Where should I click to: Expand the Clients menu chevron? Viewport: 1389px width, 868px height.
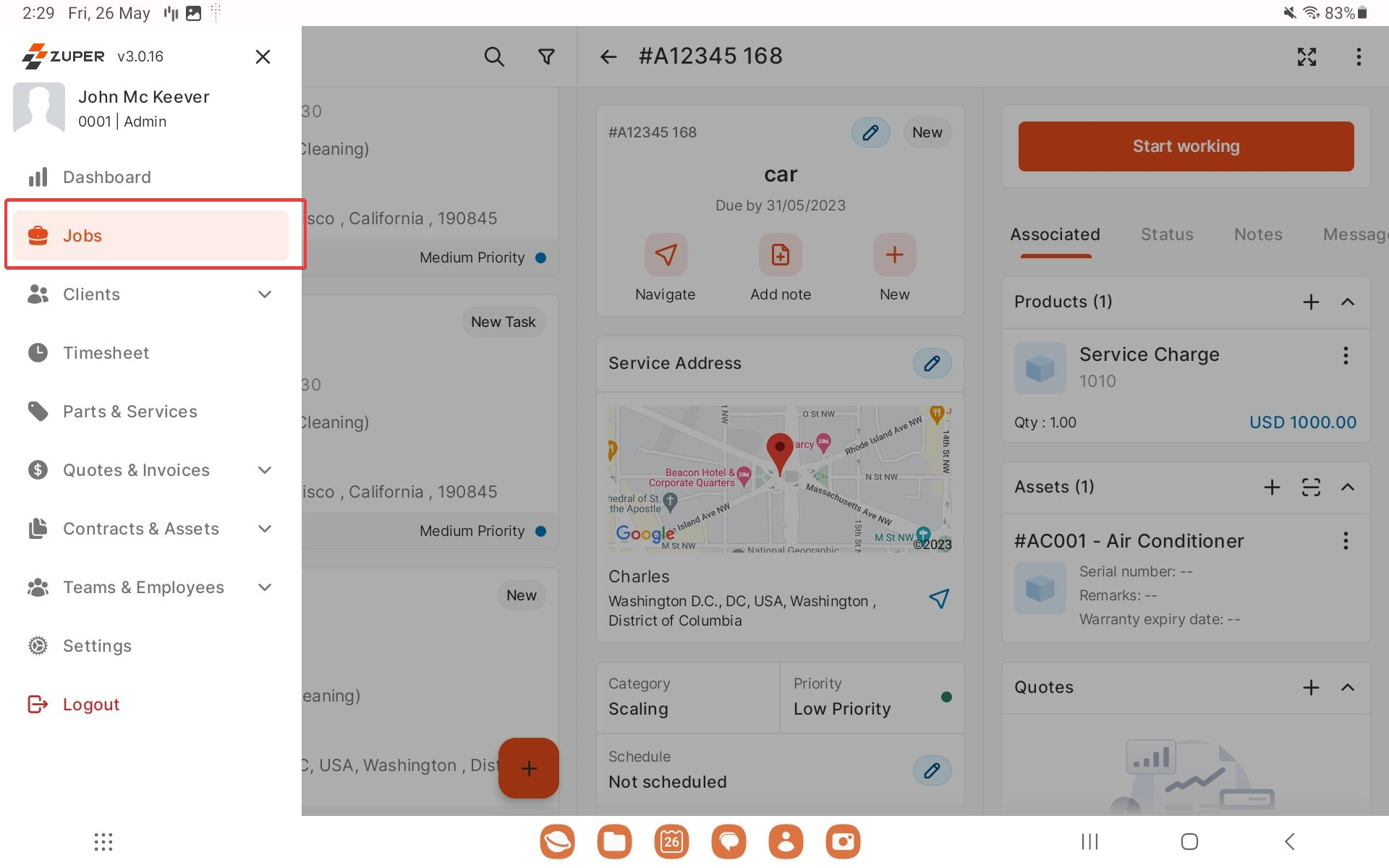tap(265, 294)
